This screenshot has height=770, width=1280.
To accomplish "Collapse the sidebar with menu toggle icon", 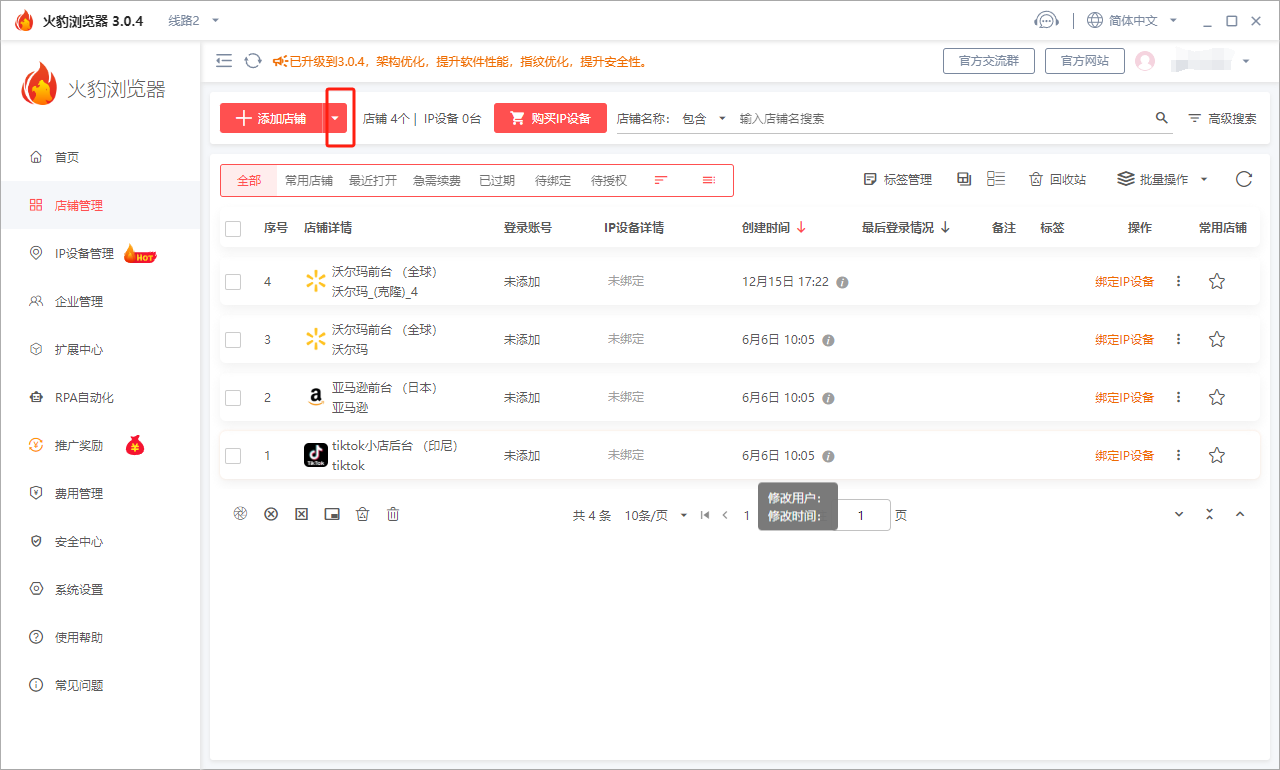I will pyautogui.click(x=224, y=61).
